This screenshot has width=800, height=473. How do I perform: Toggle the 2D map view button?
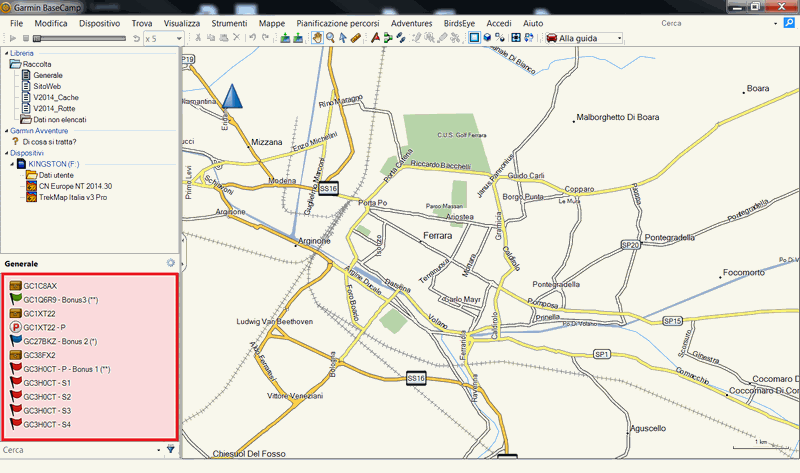[474, 38]
